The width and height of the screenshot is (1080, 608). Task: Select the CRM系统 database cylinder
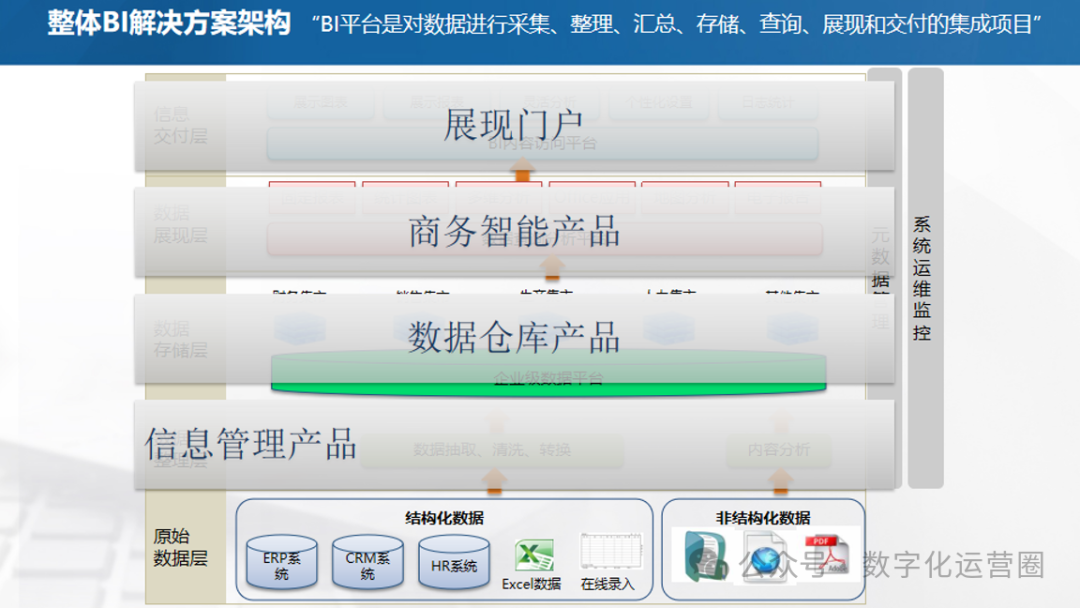367,562
